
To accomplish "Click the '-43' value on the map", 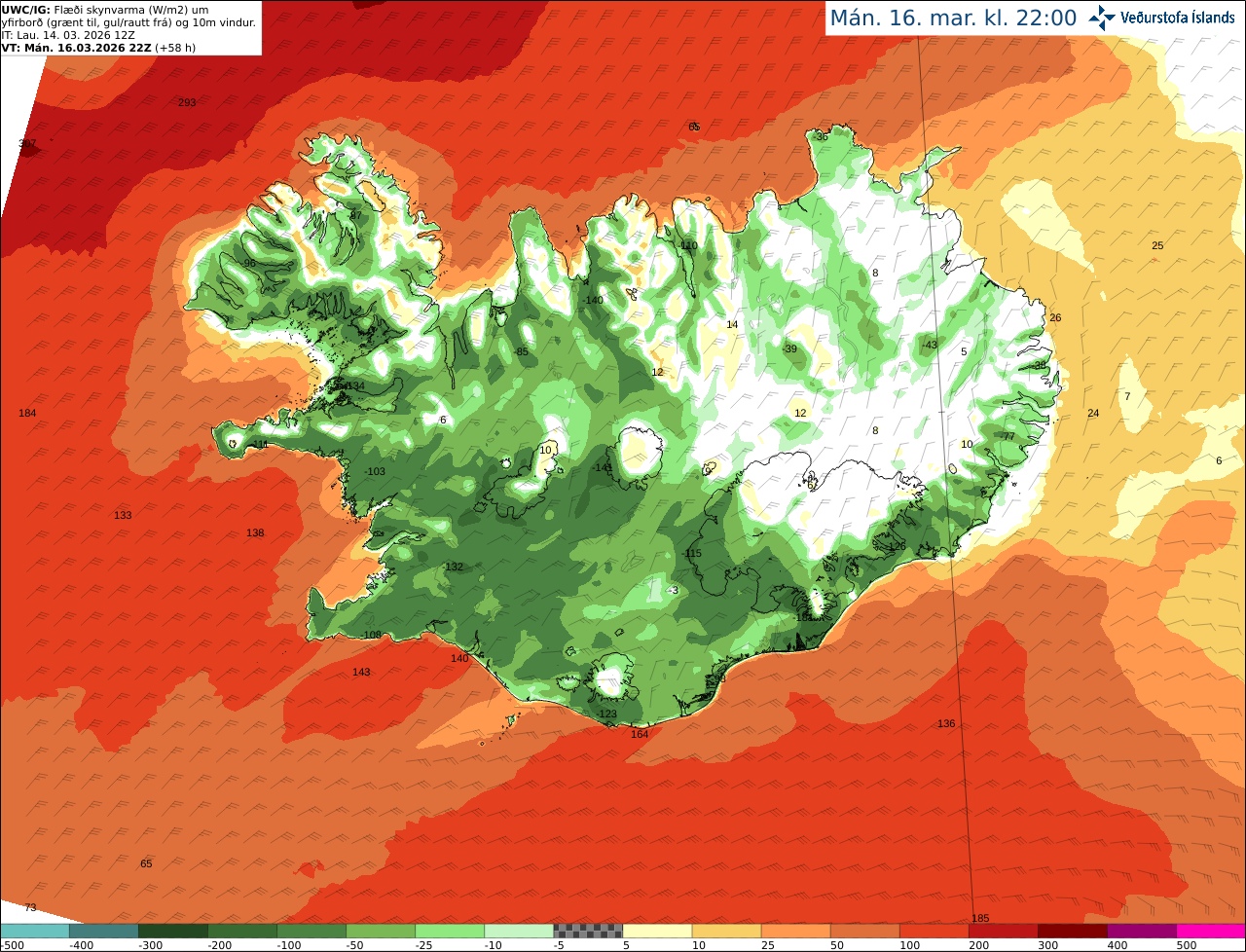I will [930, 346].
